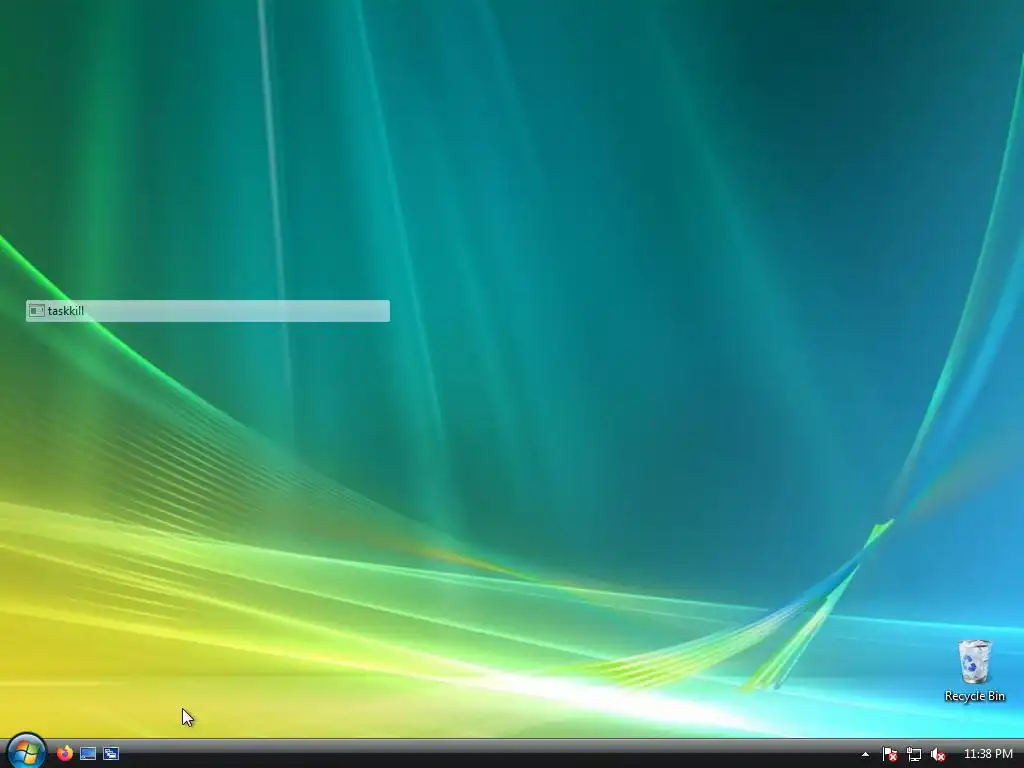Screen dimensions: 1024x768
Task: Click the Show Desktop taskbar icon
Action: pyautogui.click(x=88, y=754)
